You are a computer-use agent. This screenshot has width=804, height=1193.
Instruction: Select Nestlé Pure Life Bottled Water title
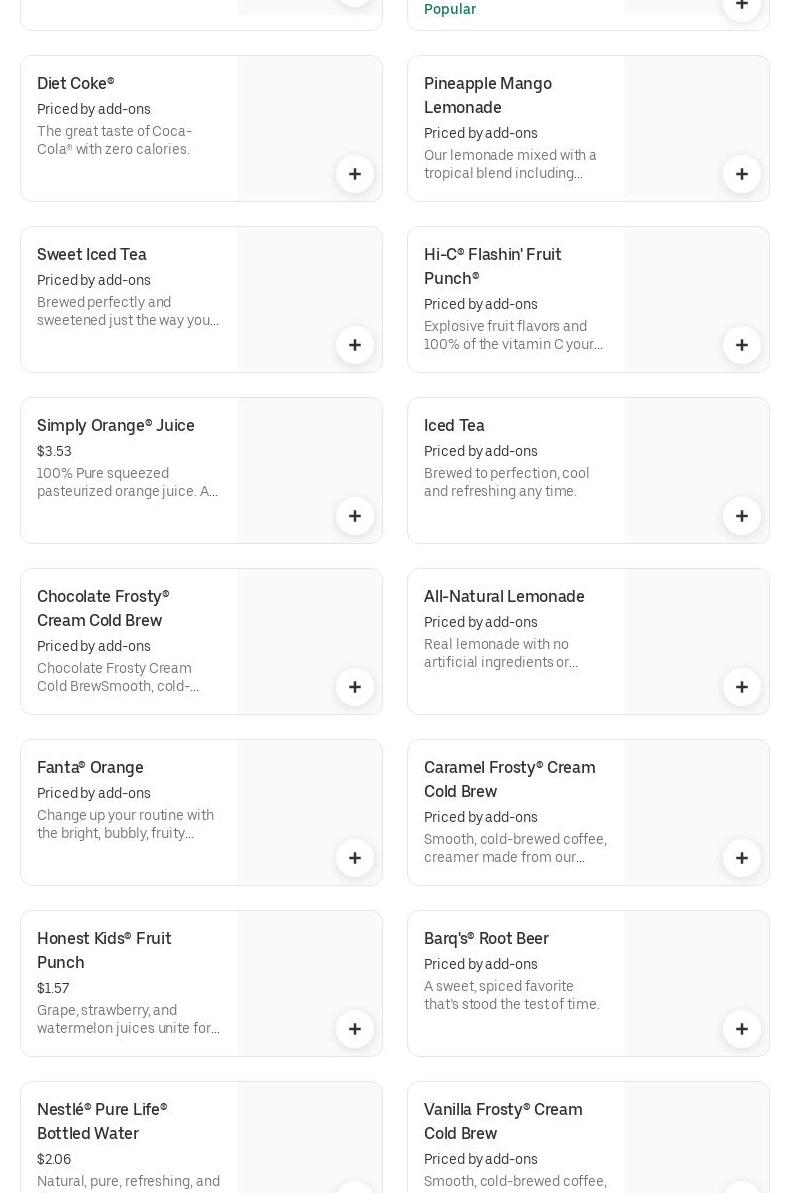tap(102, 1121)
